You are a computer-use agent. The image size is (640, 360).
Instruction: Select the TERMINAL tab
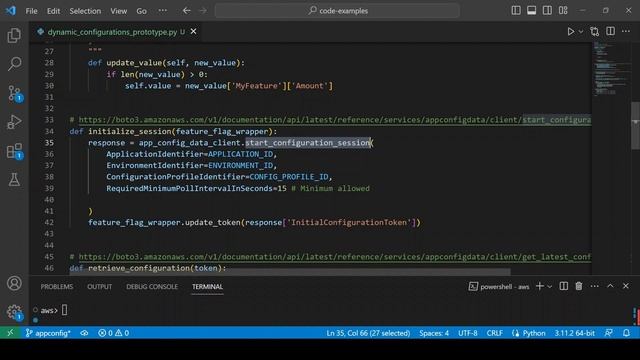(207, 287)
